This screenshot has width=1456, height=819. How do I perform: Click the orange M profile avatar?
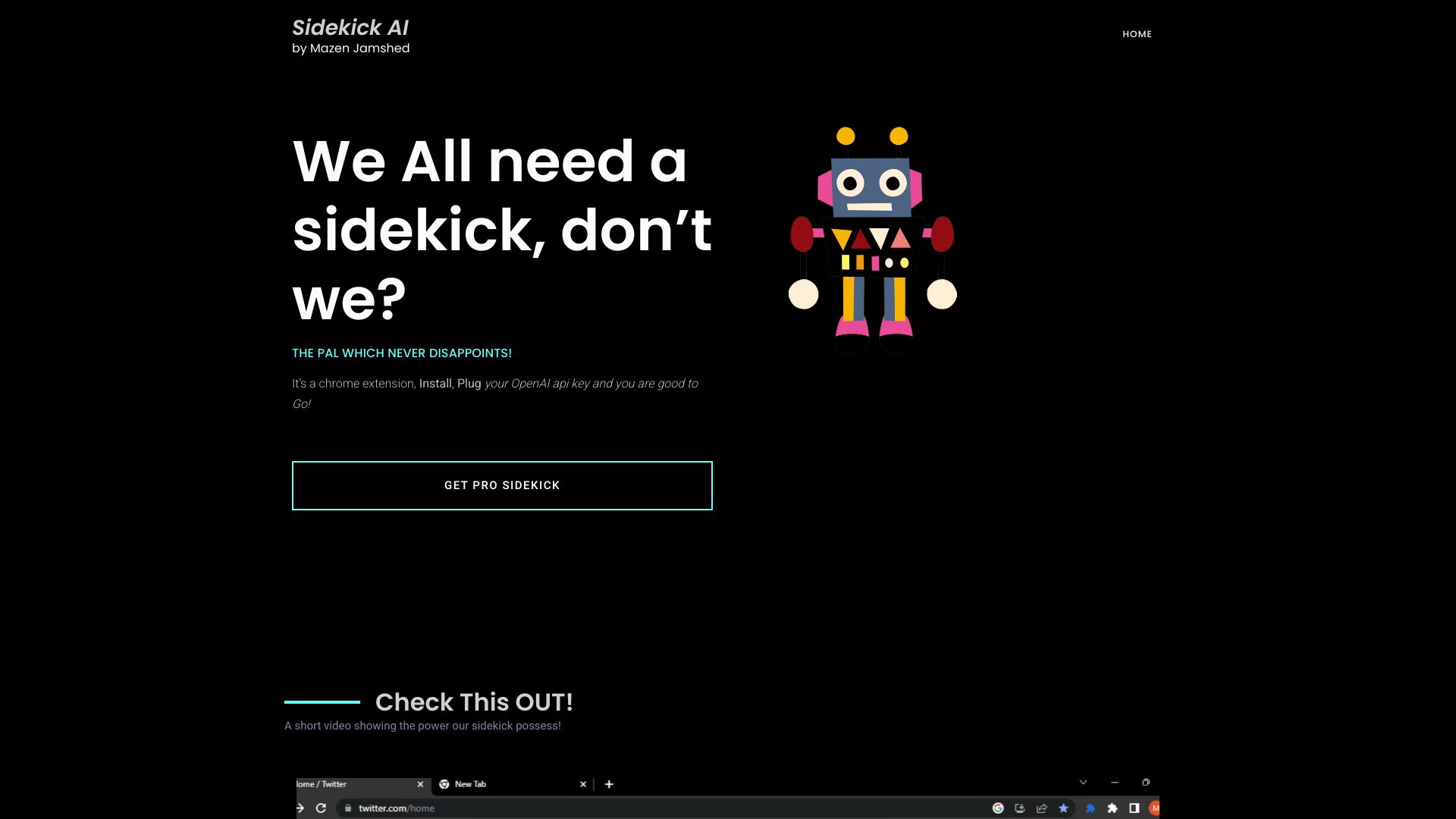pos(1155,808)
